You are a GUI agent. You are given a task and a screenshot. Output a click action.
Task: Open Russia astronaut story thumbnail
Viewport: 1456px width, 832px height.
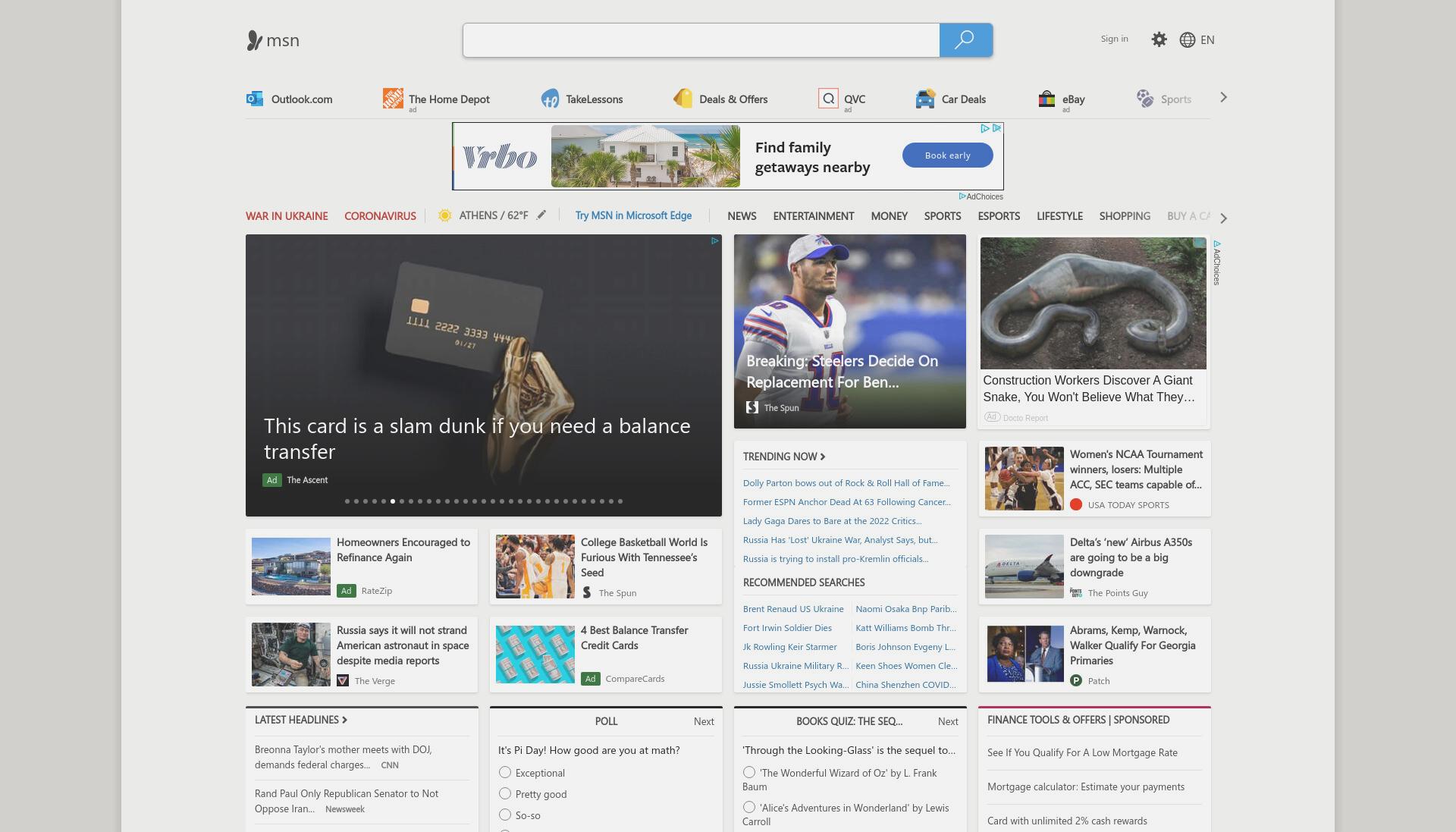point(291,655)
